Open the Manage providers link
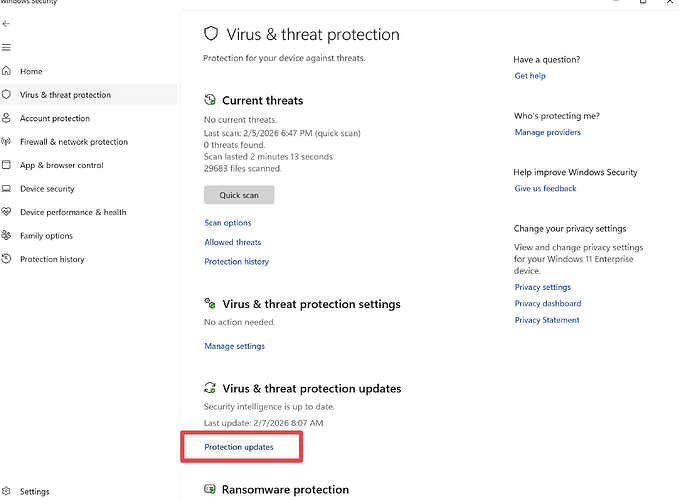This screenshot has width=679, height=500. click(x=547, y=132)
